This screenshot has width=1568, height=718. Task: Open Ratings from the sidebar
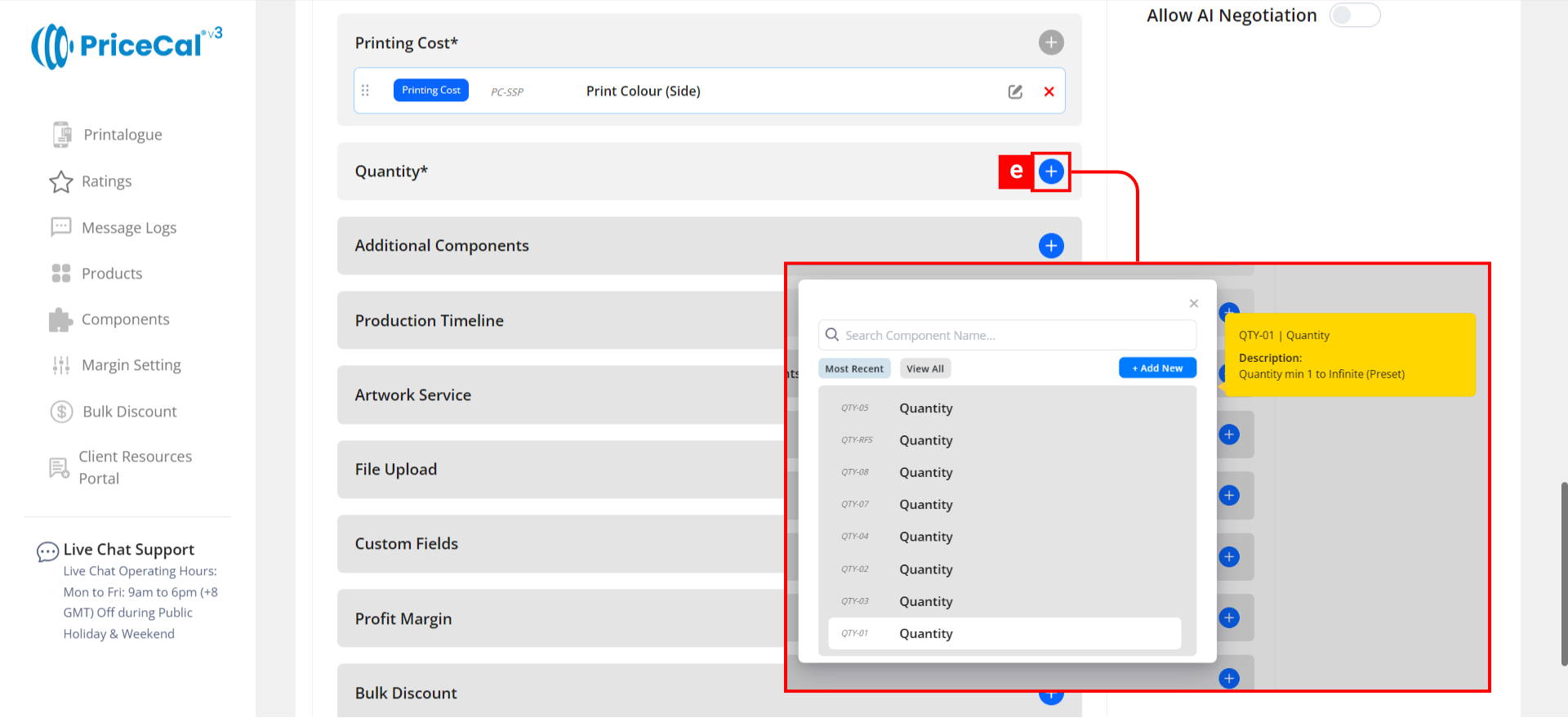[x=106, y=181]
